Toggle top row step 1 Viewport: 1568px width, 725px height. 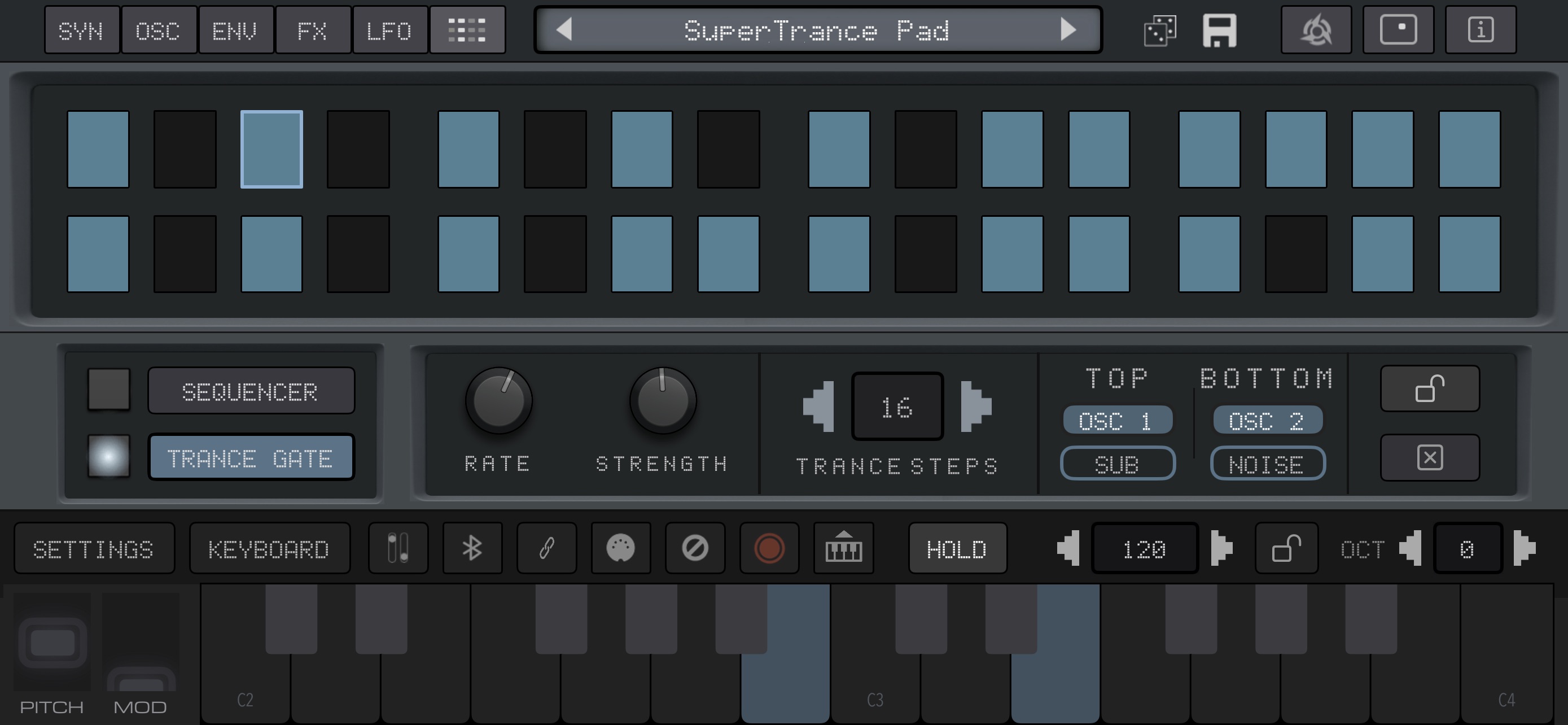click(x=98, y=149)
